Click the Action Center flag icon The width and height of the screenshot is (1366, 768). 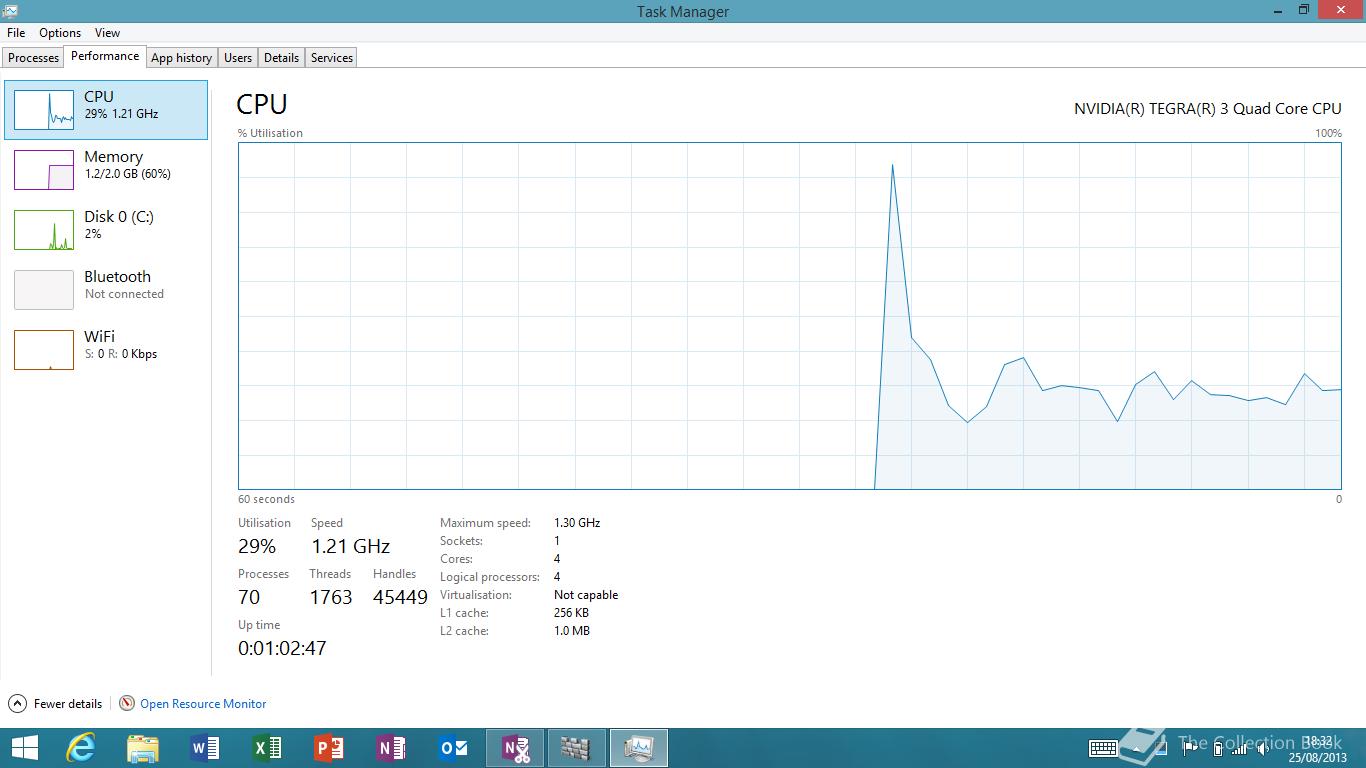(x=1190, y=747)
